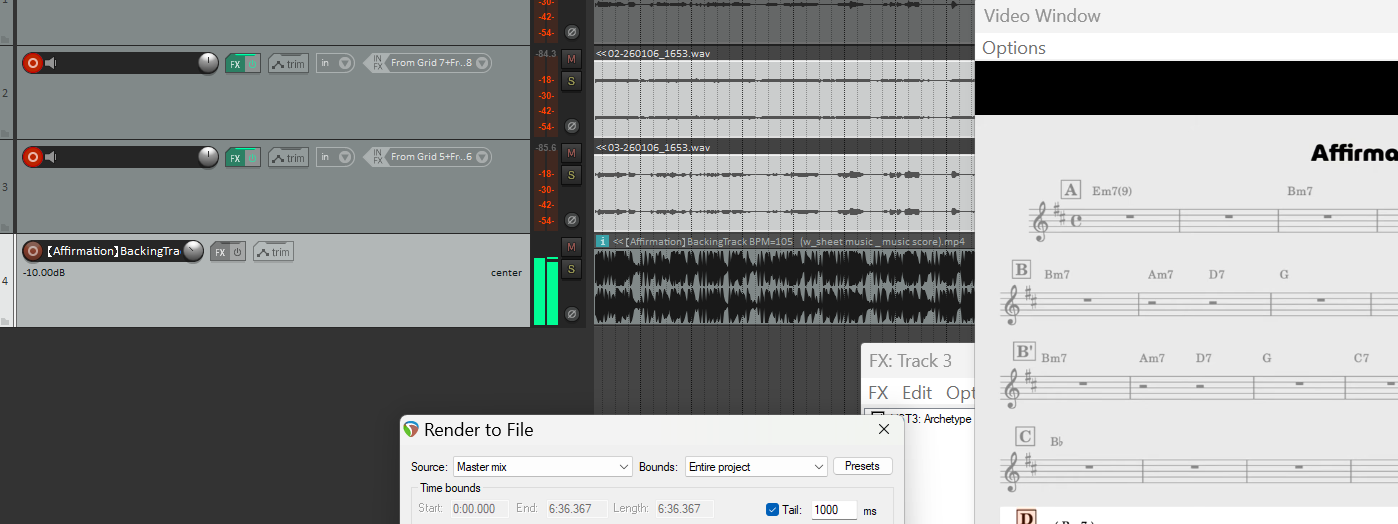Arm the Affirmation BackingTrack for recording
Image resolution: width=1398 pixels, height=524 pixels.
pyautogui.click(x=32, y=251)
